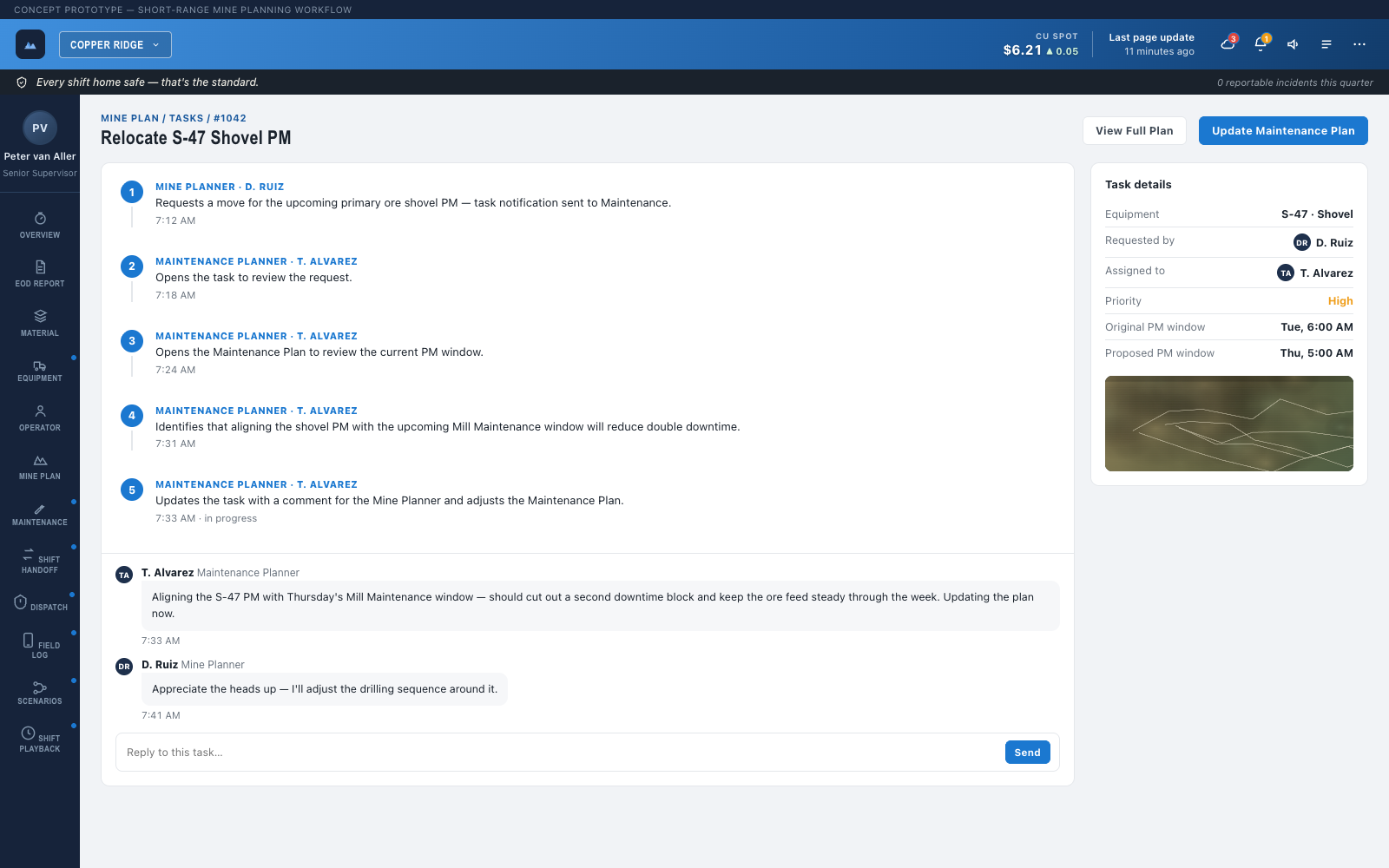Click the TA avatar beside Assigned to
Screen dimensions: 1389x868
coord(1286,273)
